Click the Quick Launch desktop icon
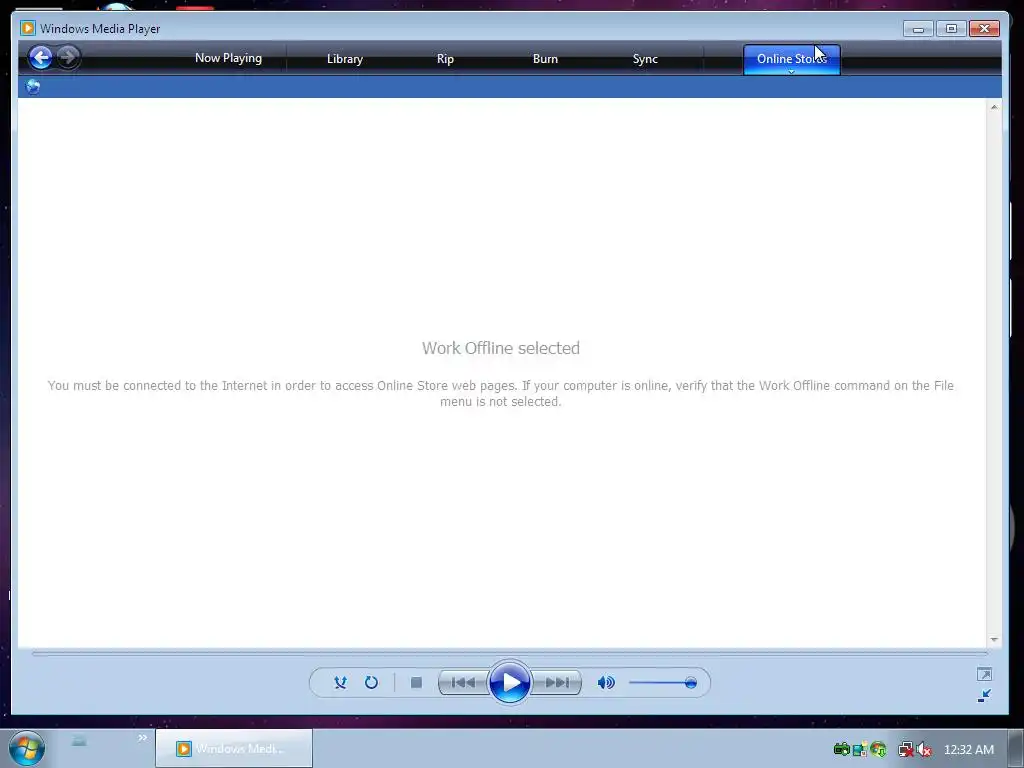 tap(79, 741)
